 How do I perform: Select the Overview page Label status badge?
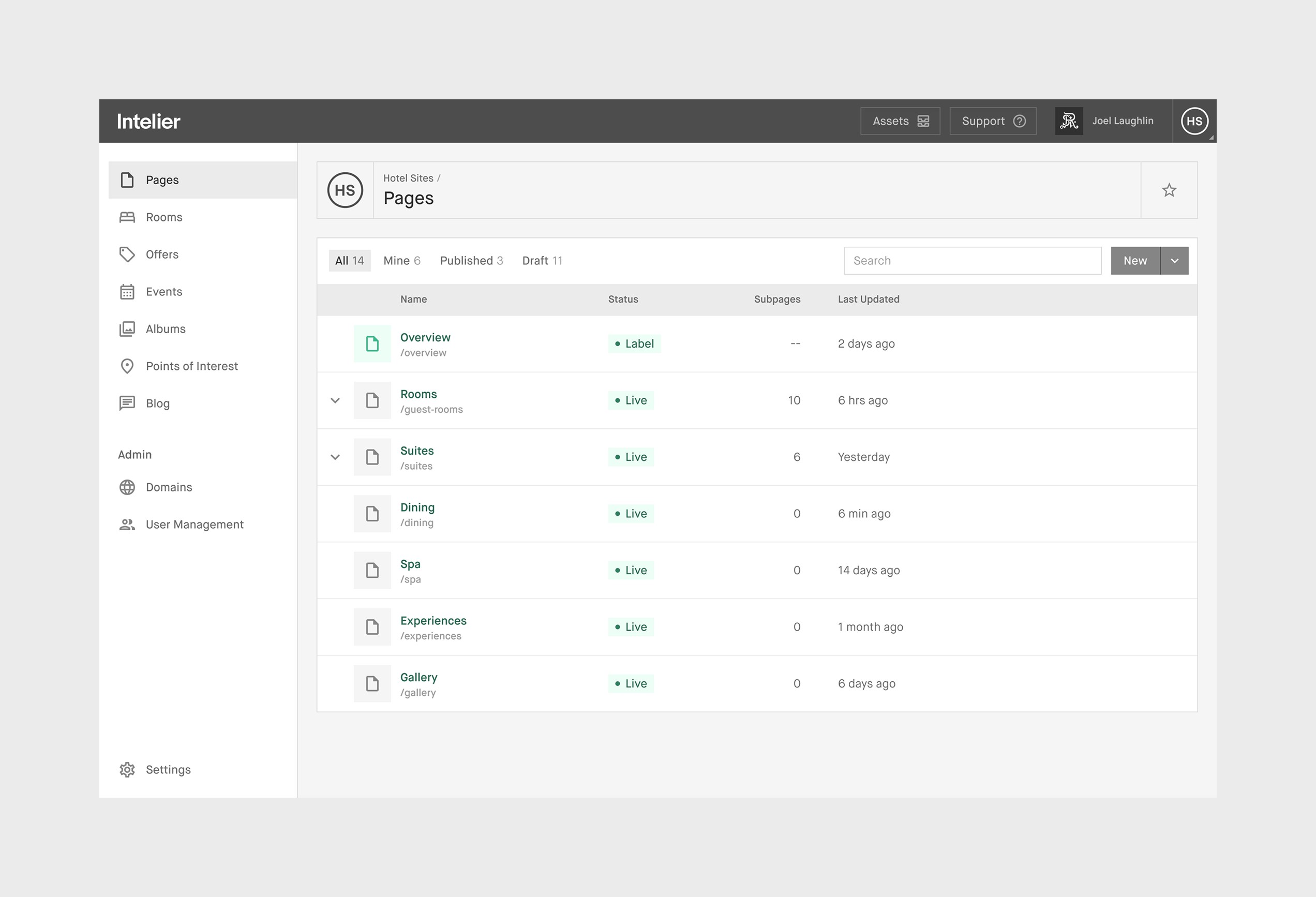point(634,343)
